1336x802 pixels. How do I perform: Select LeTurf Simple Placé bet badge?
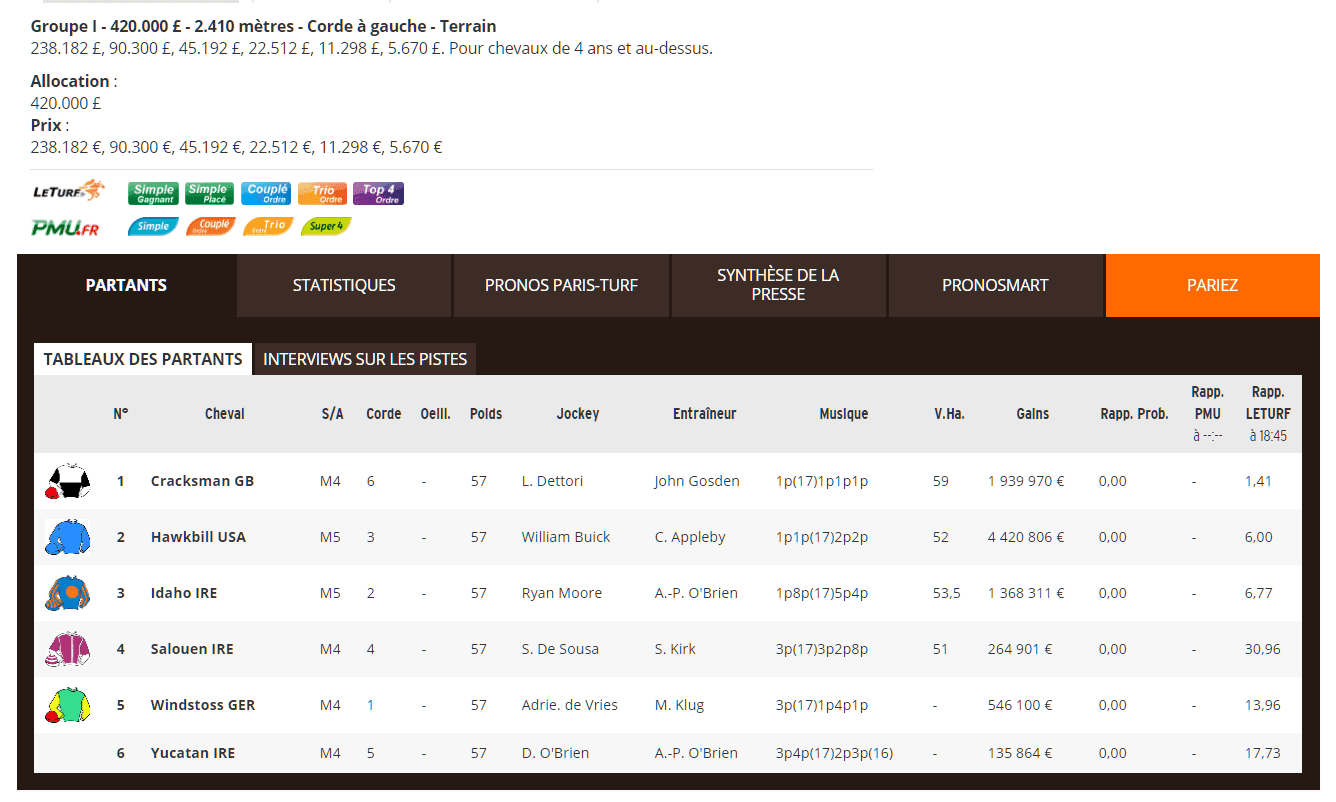[x=208, y=193]
